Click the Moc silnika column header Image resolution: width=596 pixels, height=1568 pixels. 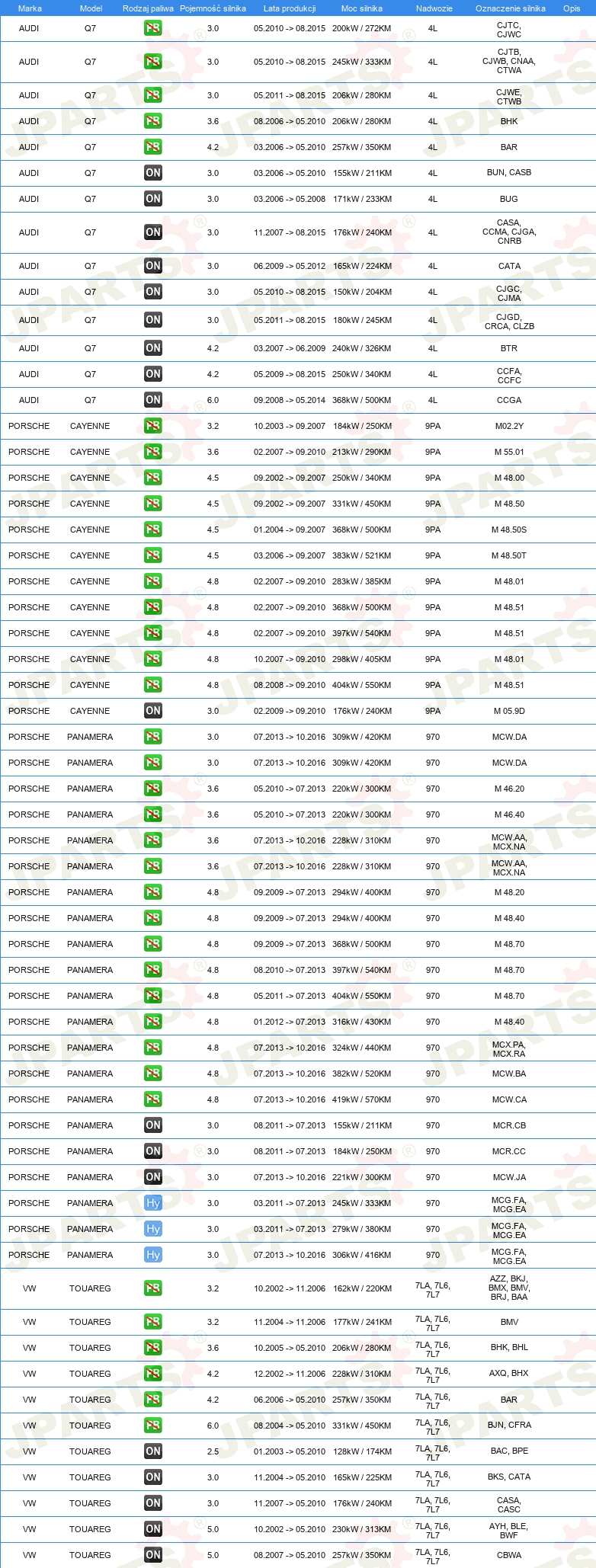362,8
